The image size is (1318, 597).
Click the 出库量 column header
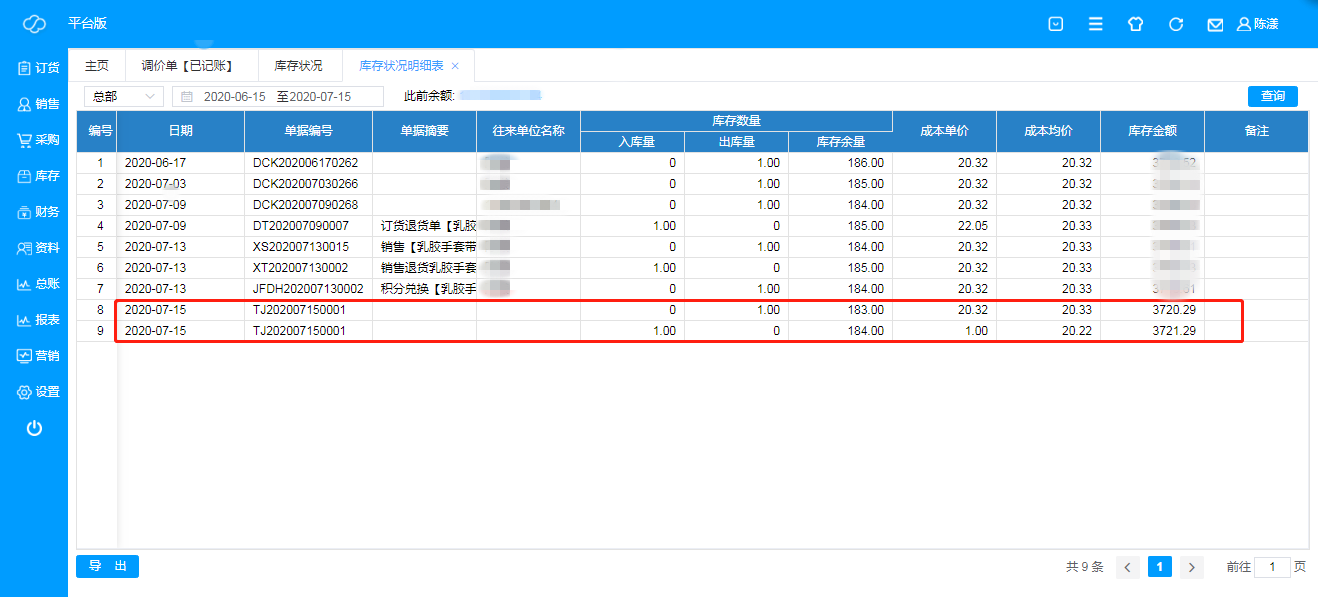pyautogui.click(x=736, y=142)
